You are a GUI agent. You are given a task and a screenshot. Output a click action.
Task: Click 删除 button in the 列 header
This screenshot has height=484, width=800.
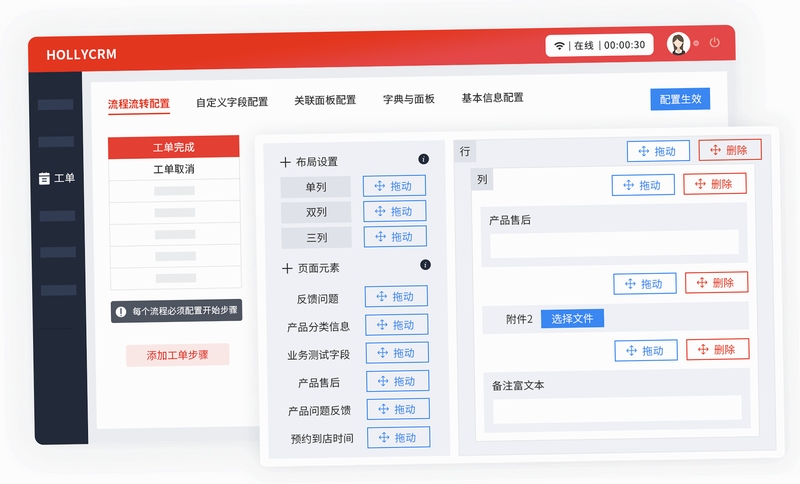click(x=715, y=184)
